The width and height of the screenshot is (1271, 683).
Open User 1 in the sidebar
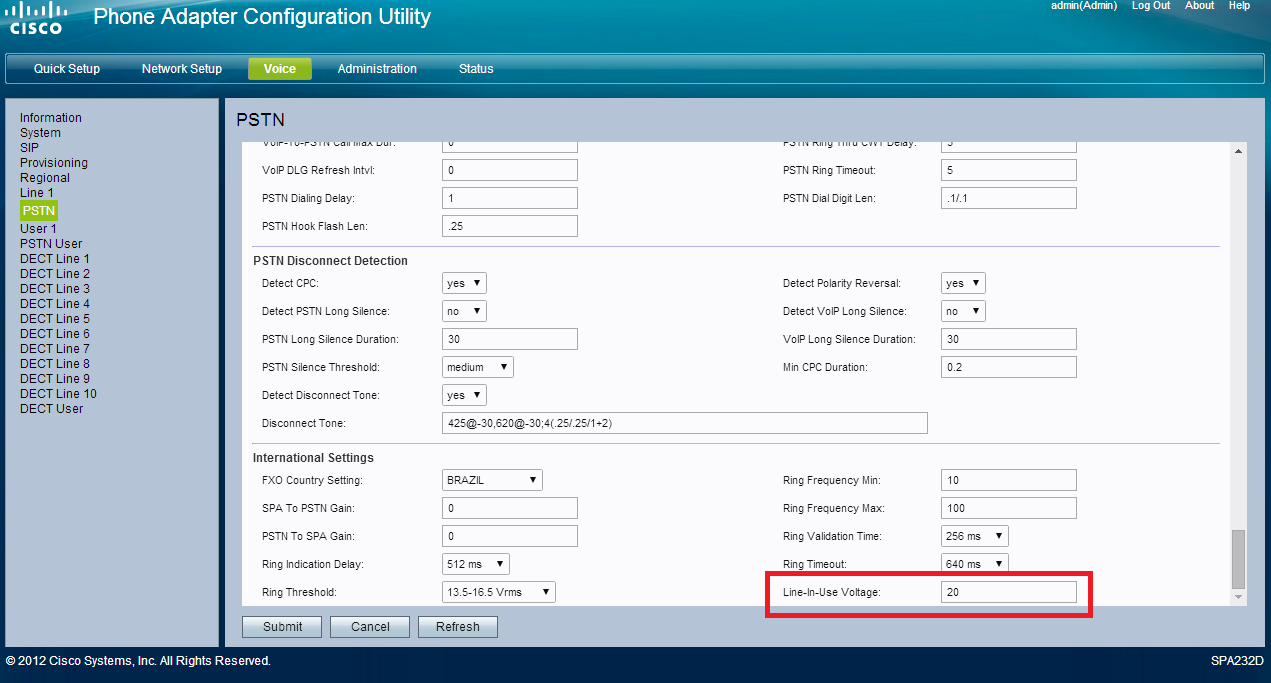click(x=39, y=229)
